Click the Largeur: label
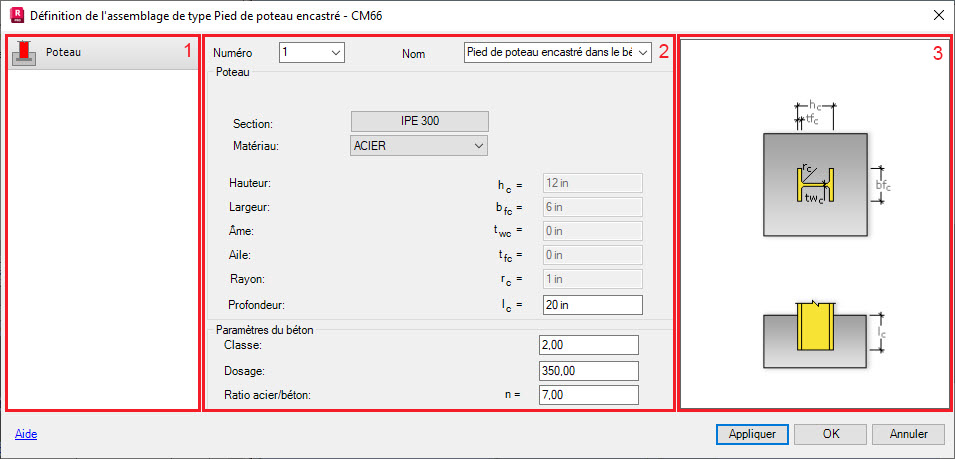 249,206
